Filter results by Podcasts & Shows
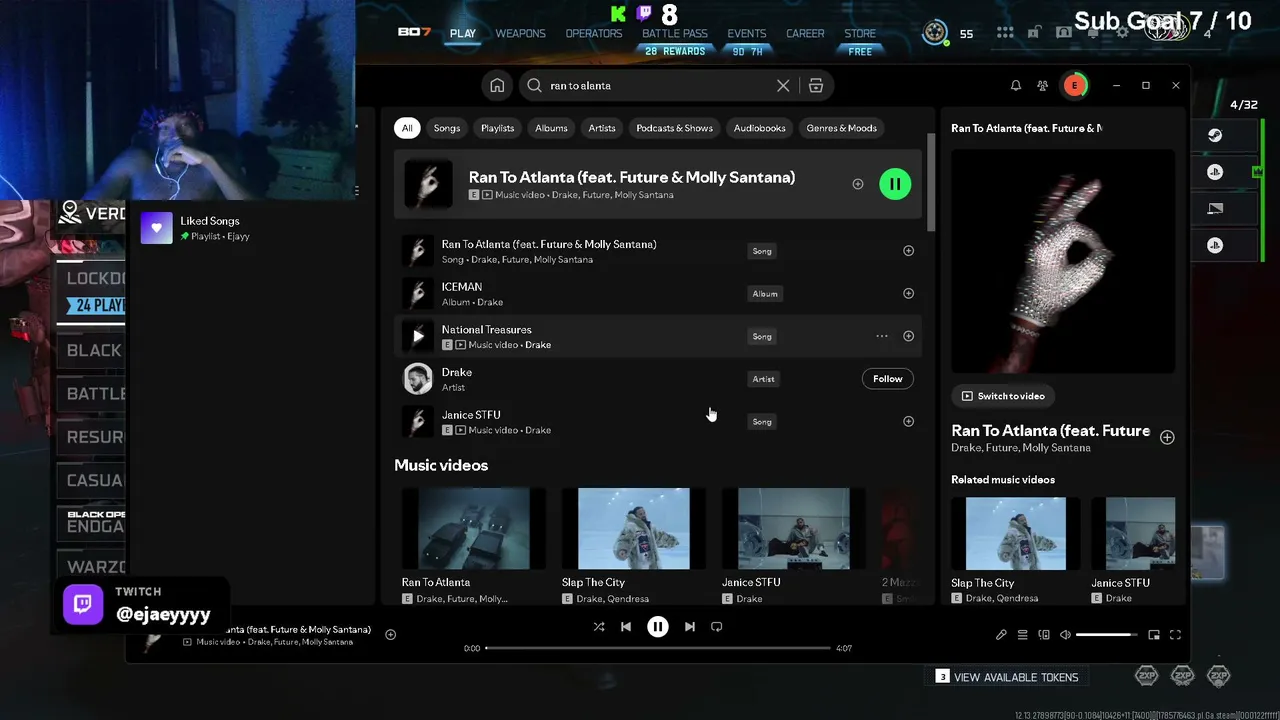The image size is (1280, 720). (675, 128)
